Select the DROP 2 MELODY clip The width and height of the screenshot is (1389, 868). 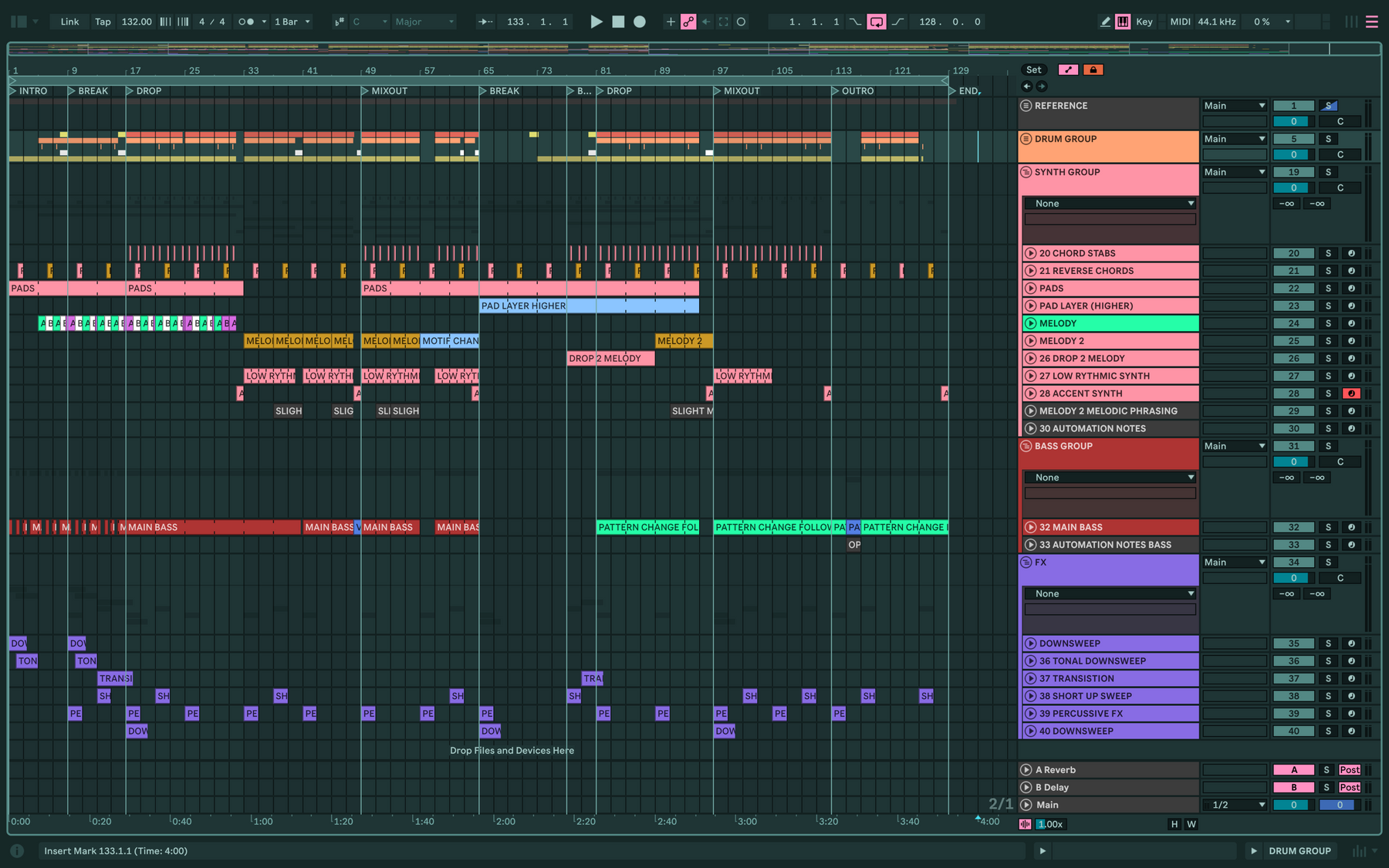(x=610, y=359)
